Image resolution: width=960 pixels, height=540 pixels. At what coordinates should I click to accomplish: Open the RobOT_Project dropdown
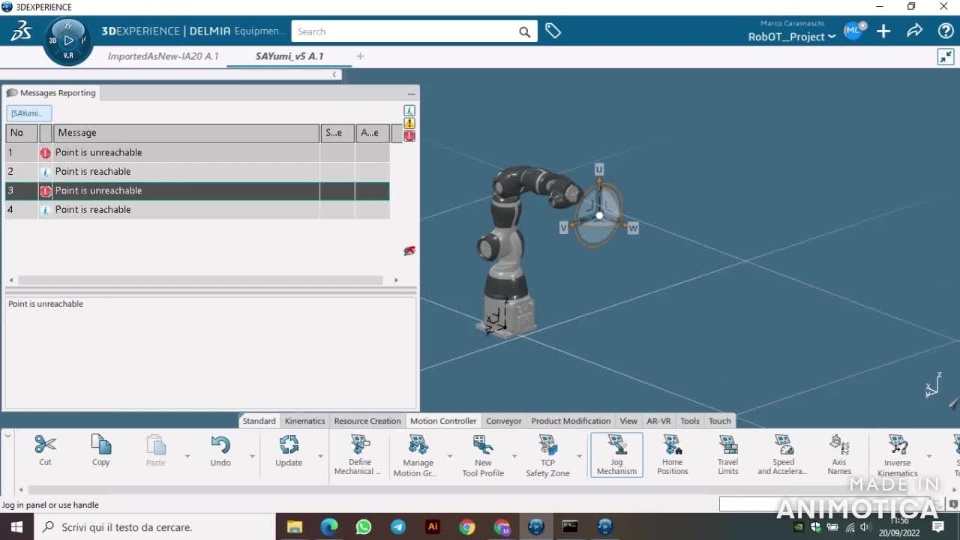[791, 37]
